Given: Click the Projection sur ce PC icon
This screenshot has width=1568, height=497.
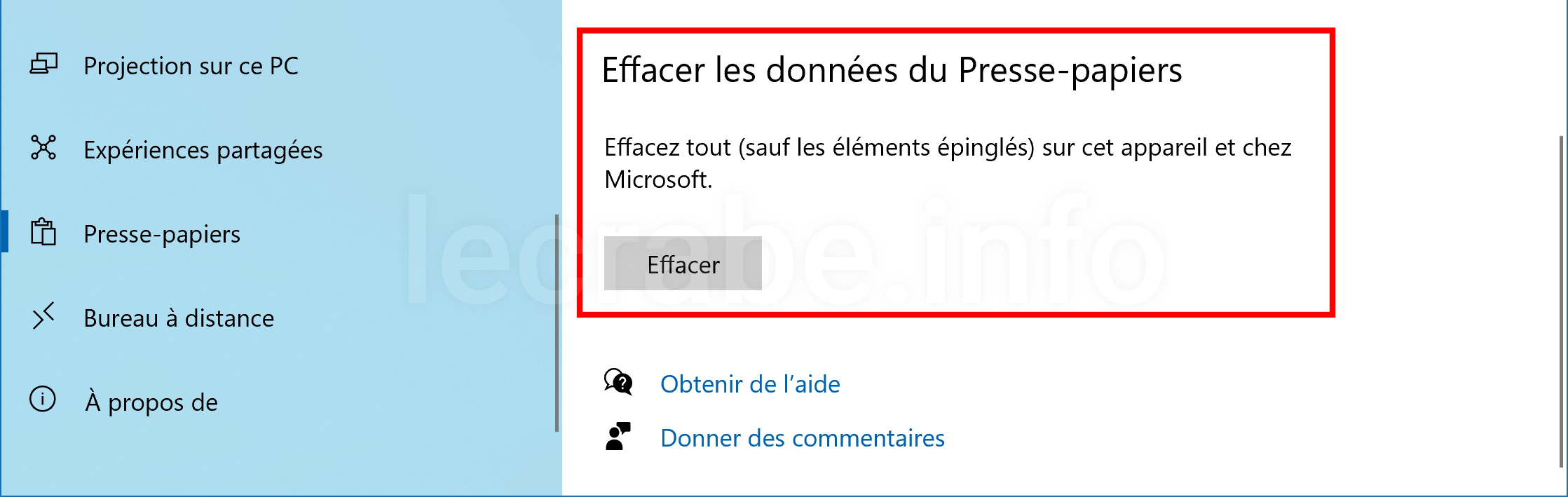Looking at the screenshot, I should [43, 64].
